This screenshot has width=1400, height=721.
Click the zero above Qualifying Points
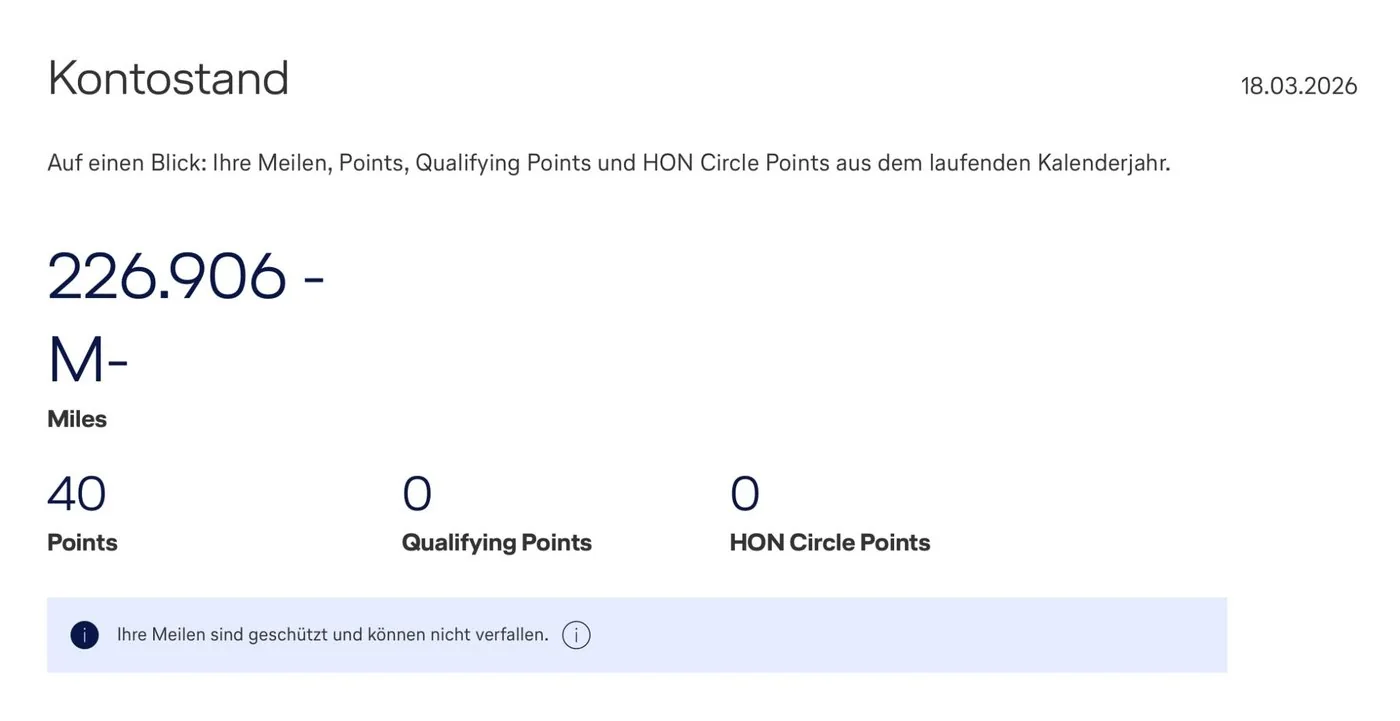(417, 494)
